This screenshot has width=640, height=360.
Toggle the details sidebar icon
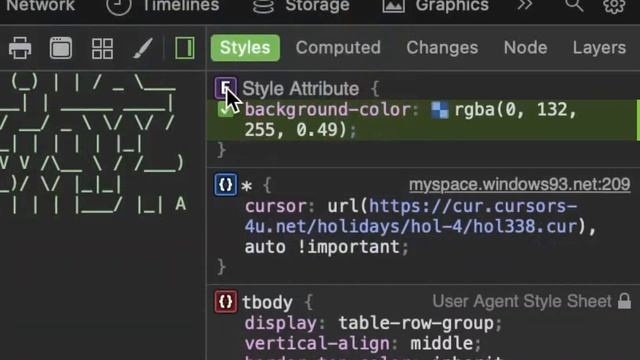184,48
